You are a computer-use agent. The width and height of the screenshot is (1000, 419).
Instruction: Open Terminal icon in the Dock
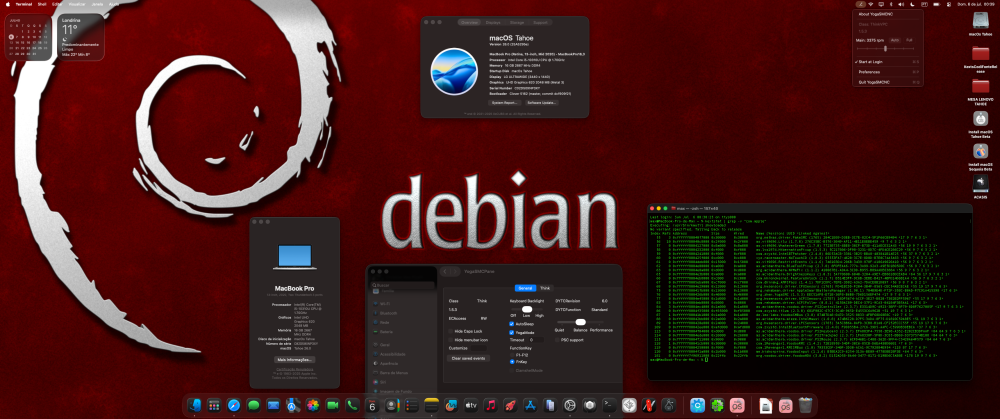point(610,405)
